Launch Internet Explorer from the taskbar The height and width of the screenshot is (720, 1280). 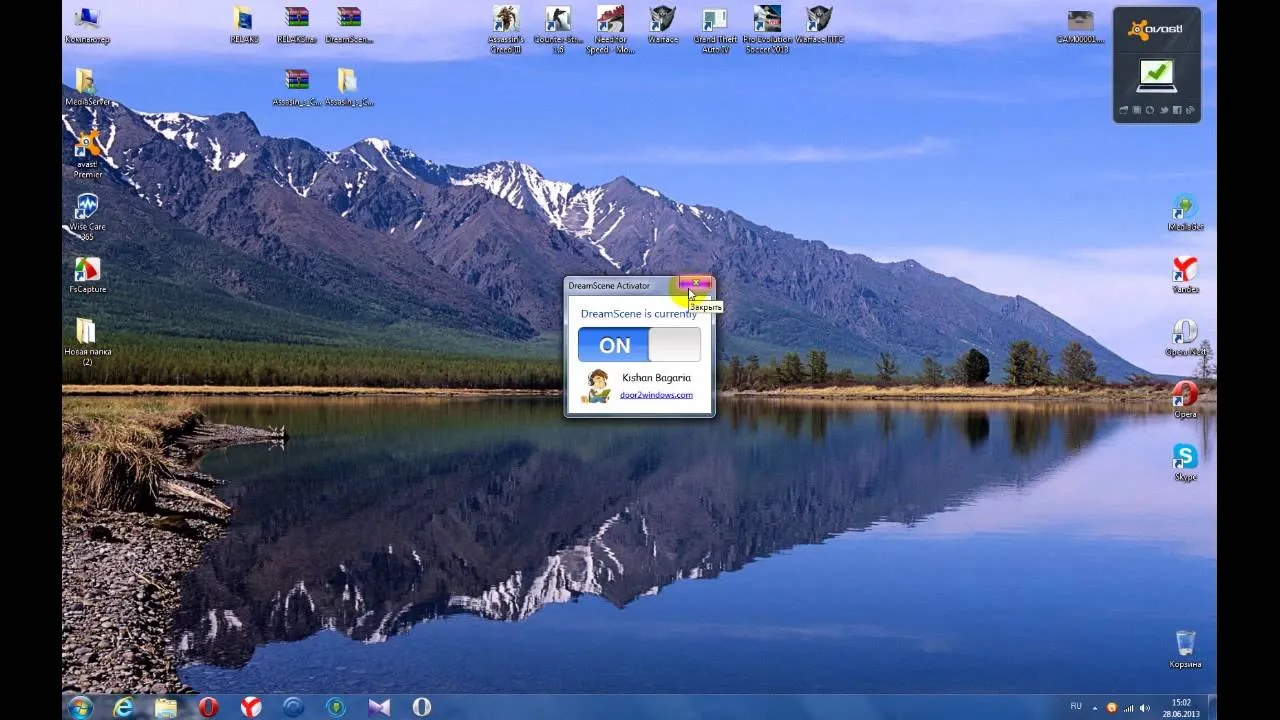[x=124, y=707]
